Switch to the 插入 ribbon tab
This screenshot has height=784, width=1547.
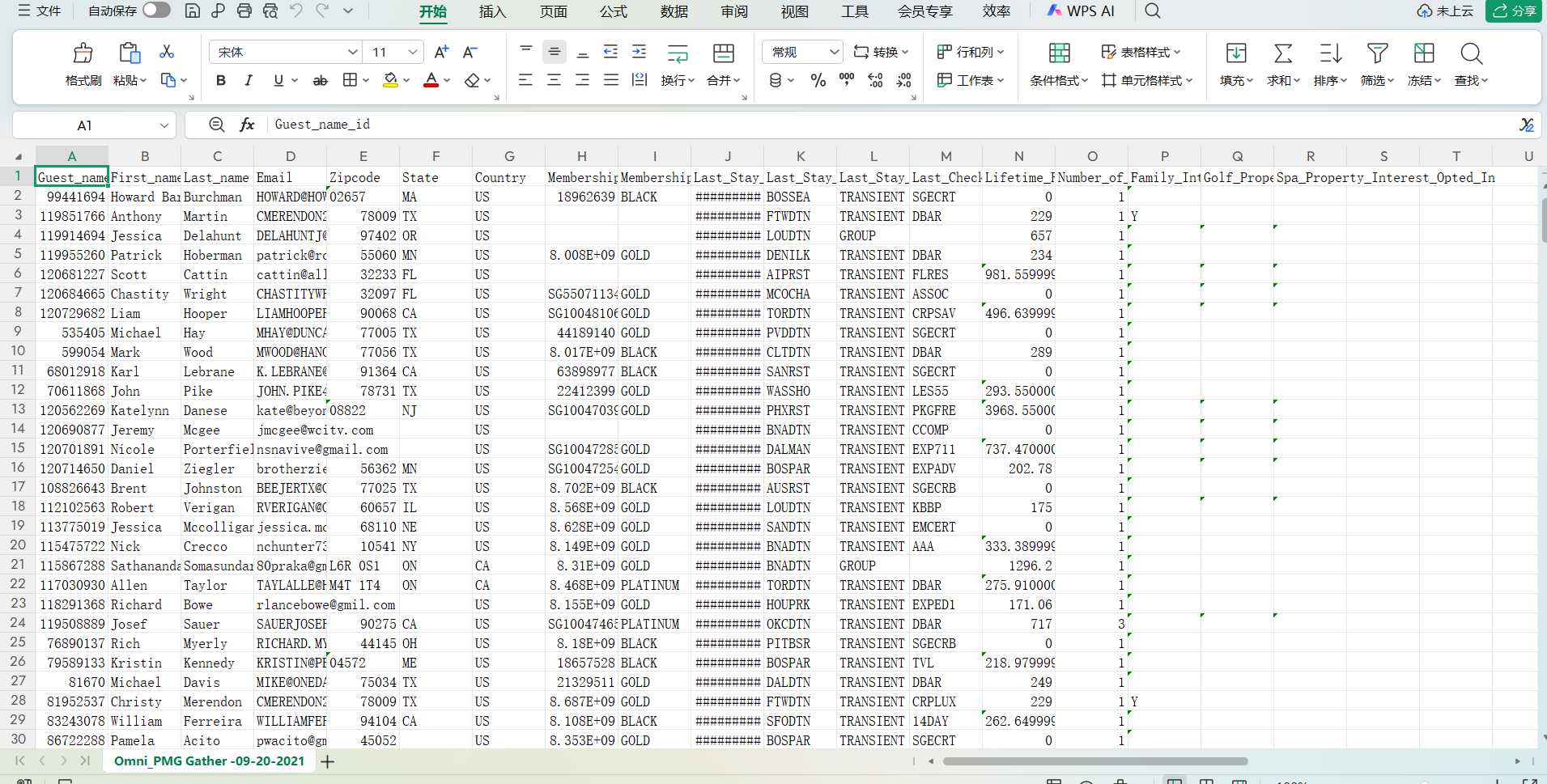[x=492, y=11]
